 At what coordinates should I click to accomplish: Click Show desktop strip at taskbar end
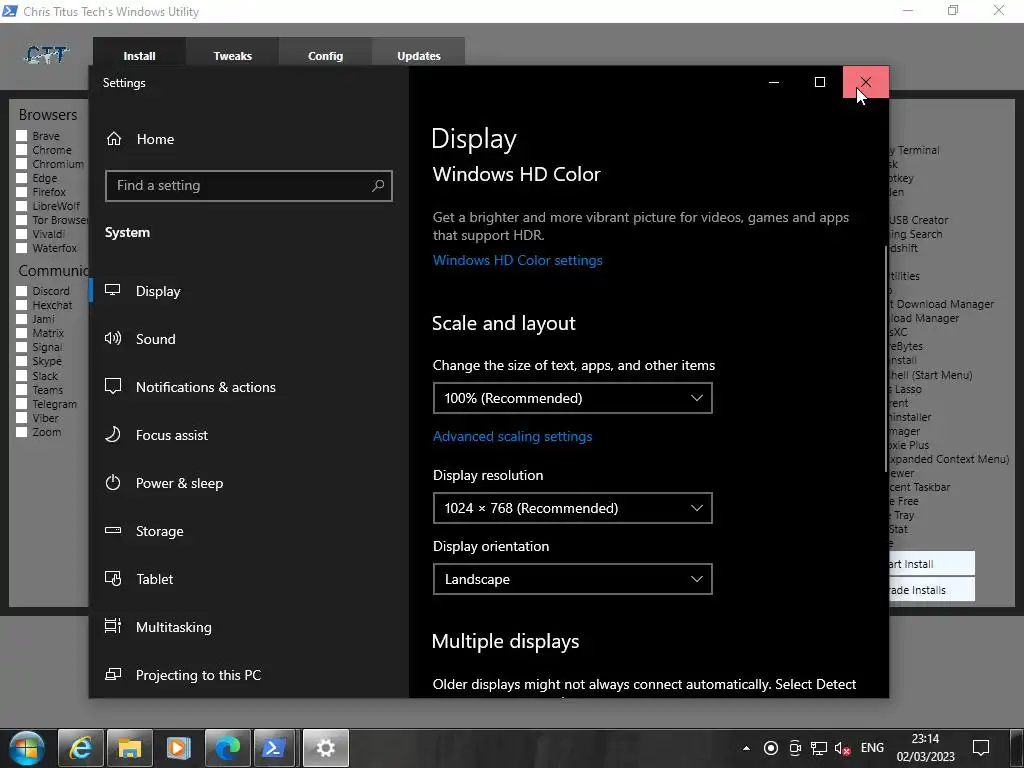pos(1016,748)
